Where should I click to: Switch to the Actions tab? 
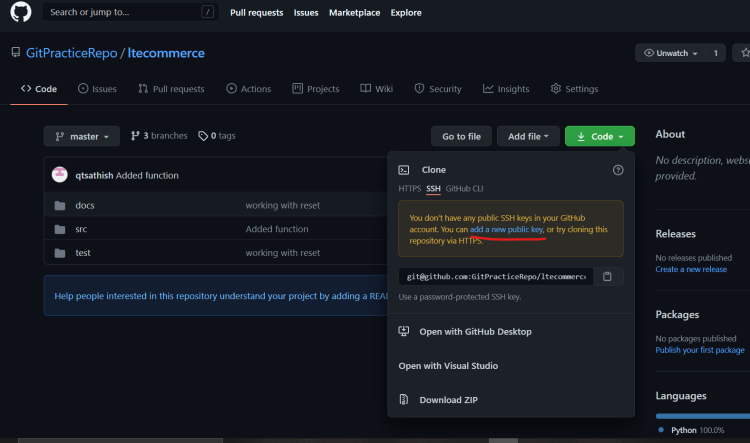pyautogui.click(x=249, y=89)
